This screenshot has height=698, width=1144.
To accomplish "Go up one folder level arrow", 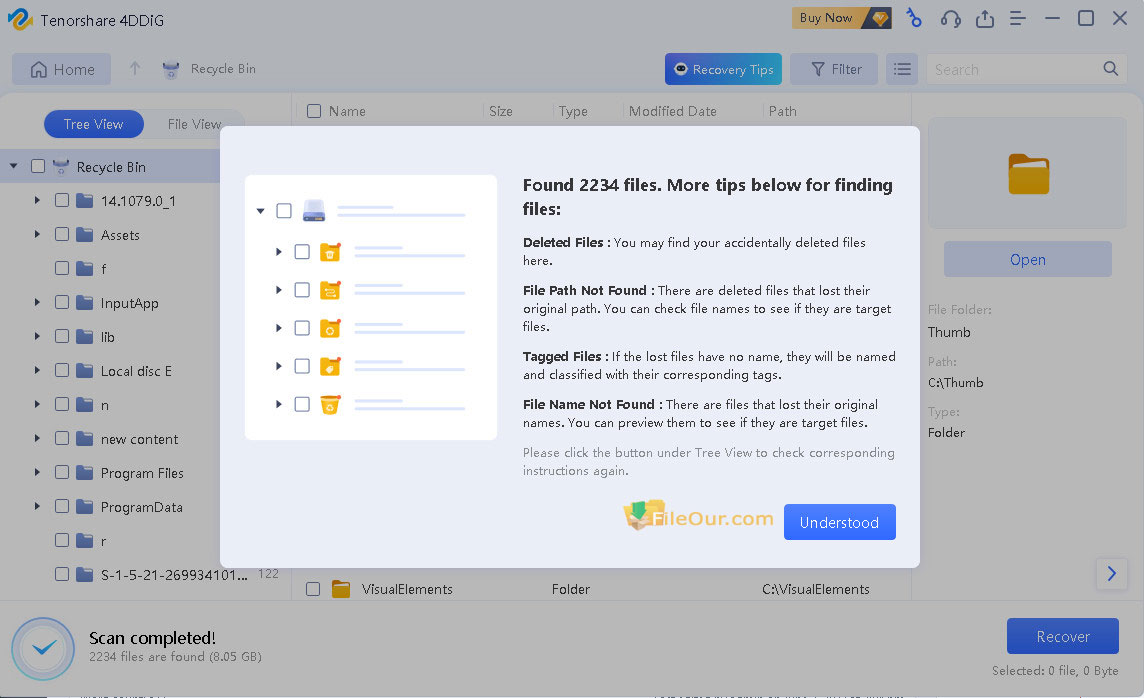I will coord(135,69).
